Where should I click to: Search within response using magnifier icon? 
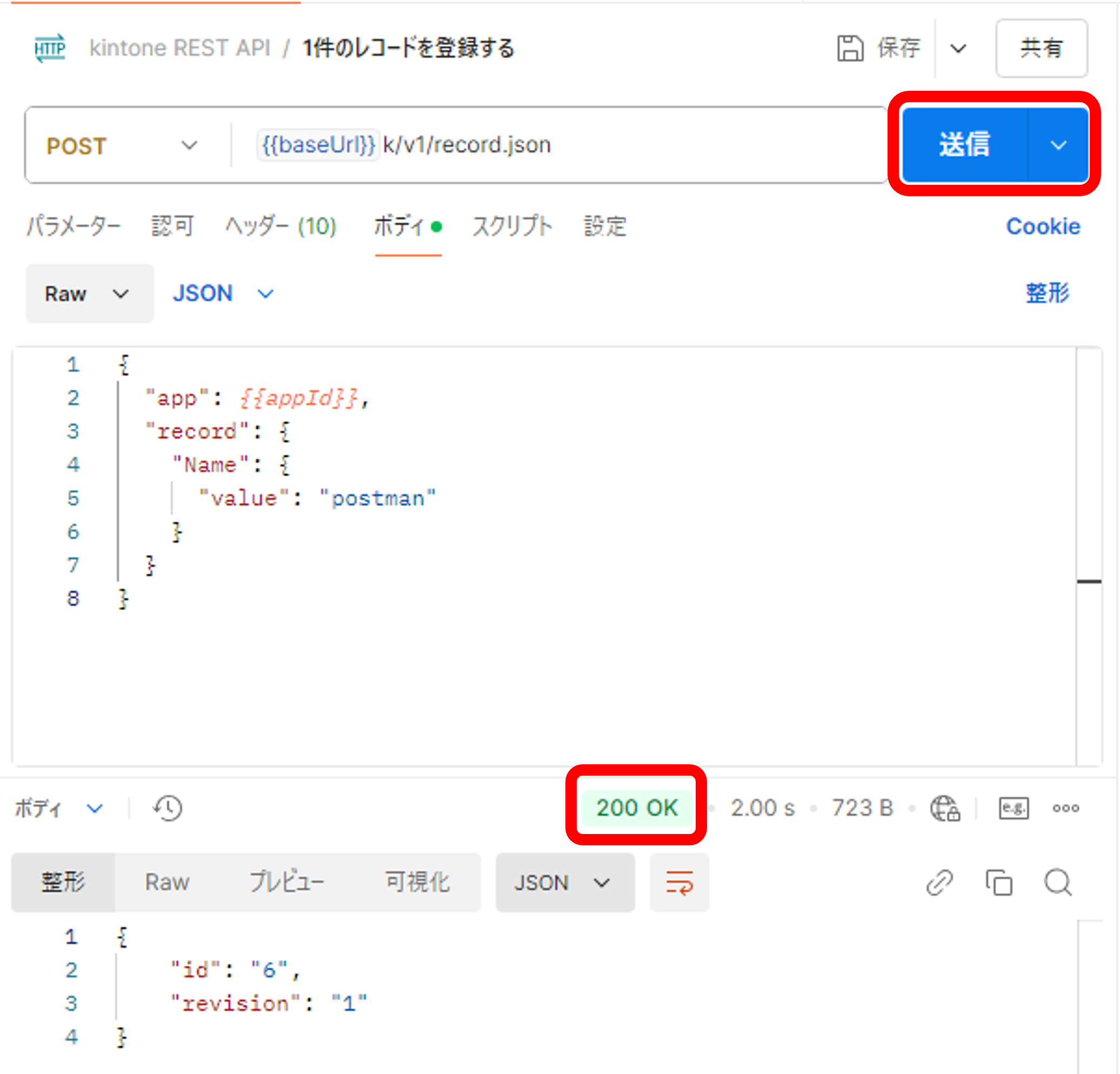click(1058, 883)
